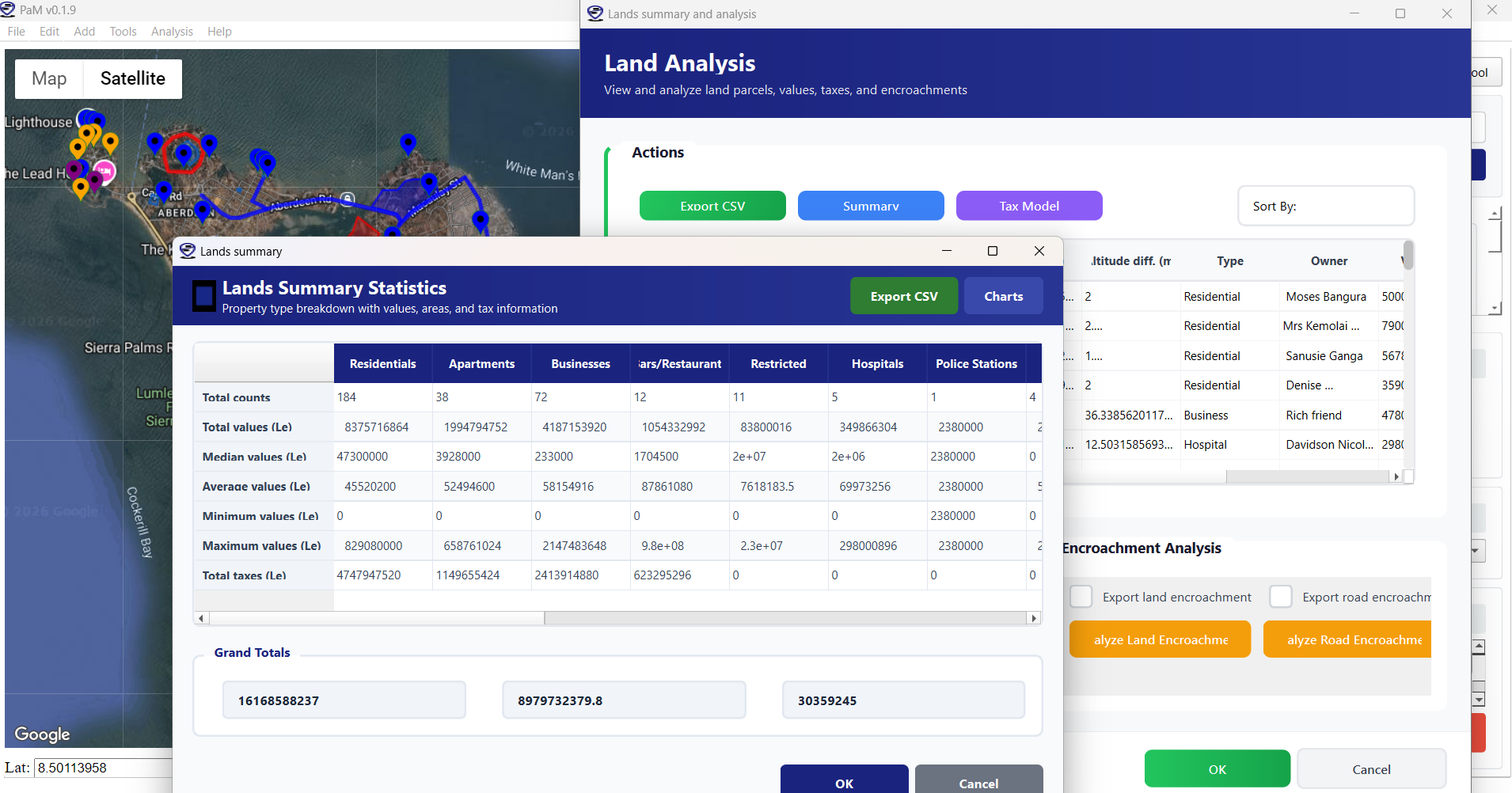The height and width of the screenshot is (793, 1512).
Task: Open the File menu
Action: pos(16,32)
